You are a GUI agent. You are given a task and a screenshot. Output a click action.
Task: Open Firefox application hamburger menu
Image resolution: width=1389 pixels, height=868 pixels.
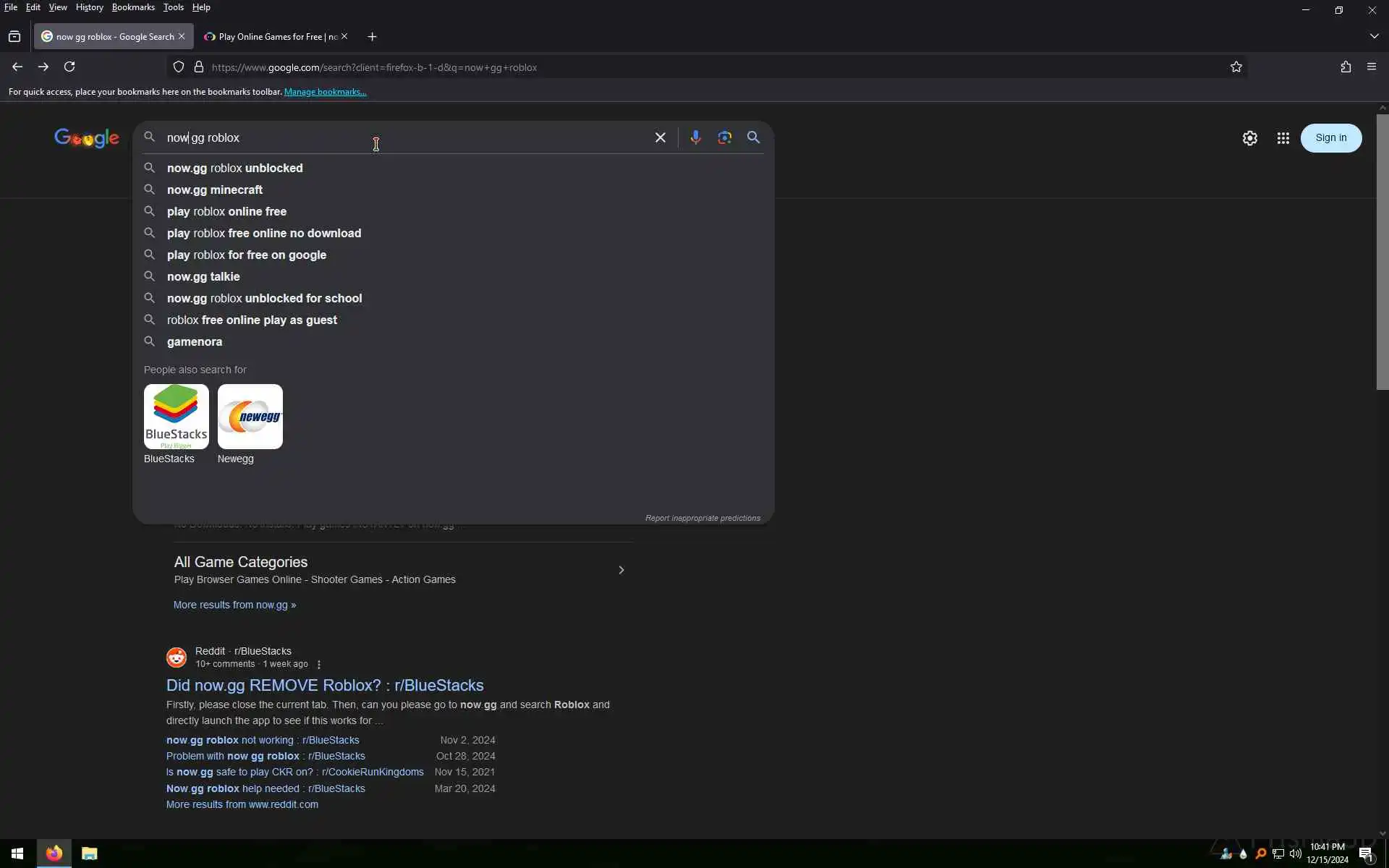click(x=1371, y=67)
